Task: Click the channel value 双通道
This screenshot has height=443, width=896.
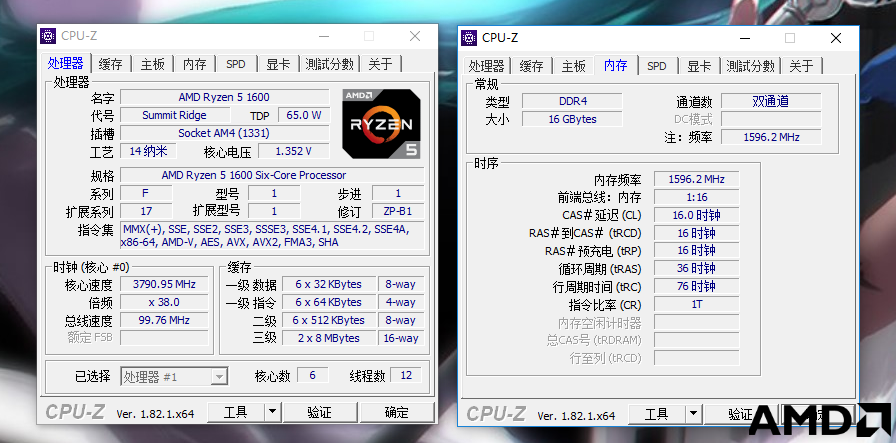Action: pos(771,101)
